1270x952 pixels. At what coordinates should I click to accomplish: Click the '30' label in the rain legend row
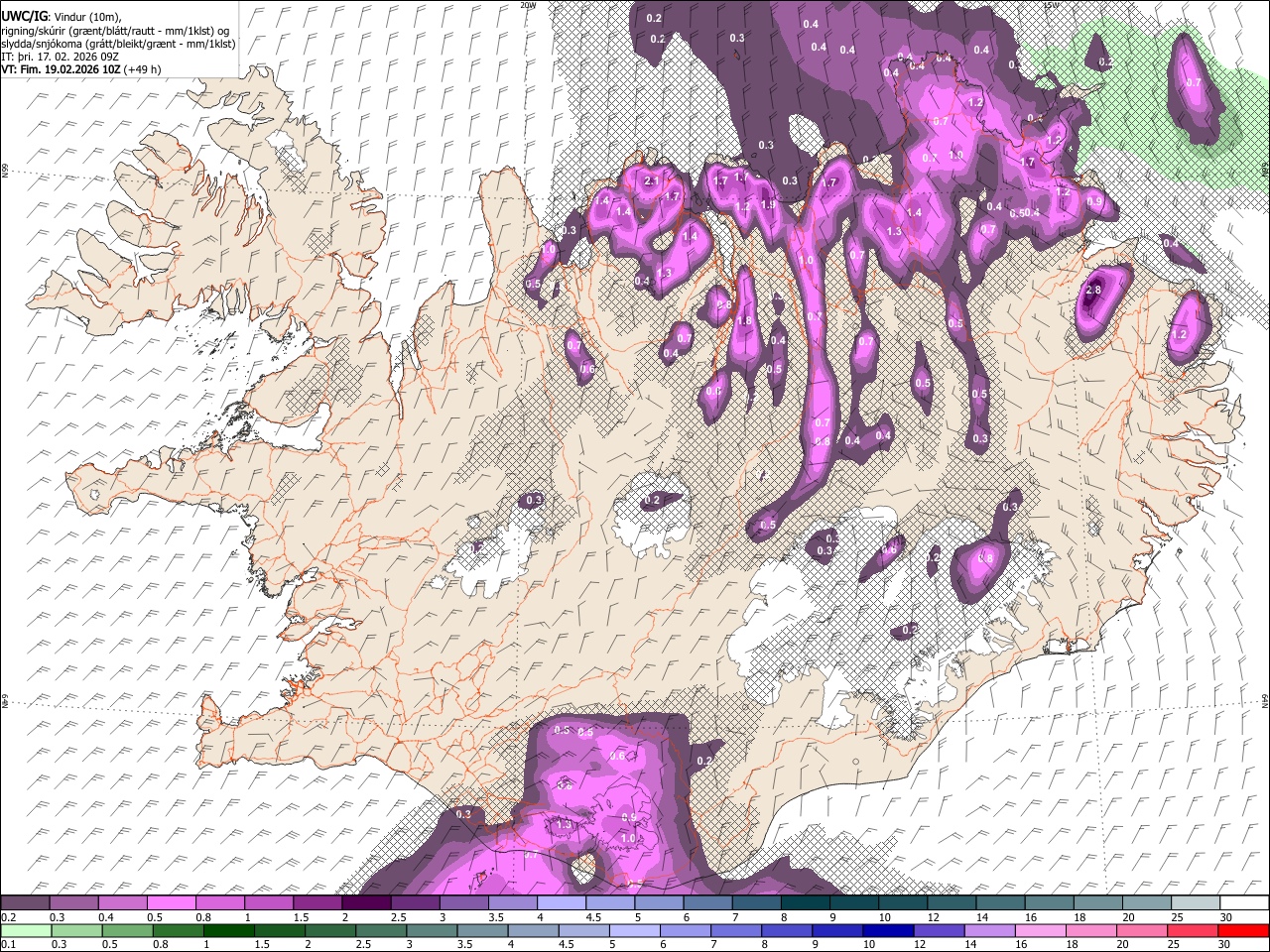tap(1223, 944)
